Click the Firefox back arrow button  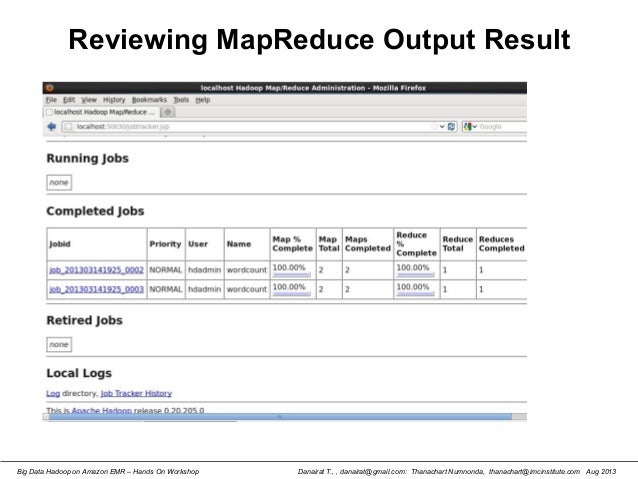pyautogui.click(x=51, y=127)
